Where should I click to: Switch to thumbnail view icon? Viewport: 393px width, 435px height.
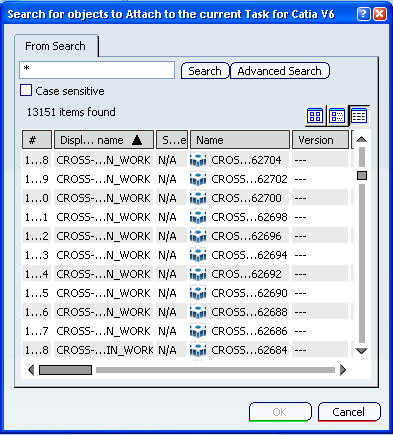tap(315, 116)
